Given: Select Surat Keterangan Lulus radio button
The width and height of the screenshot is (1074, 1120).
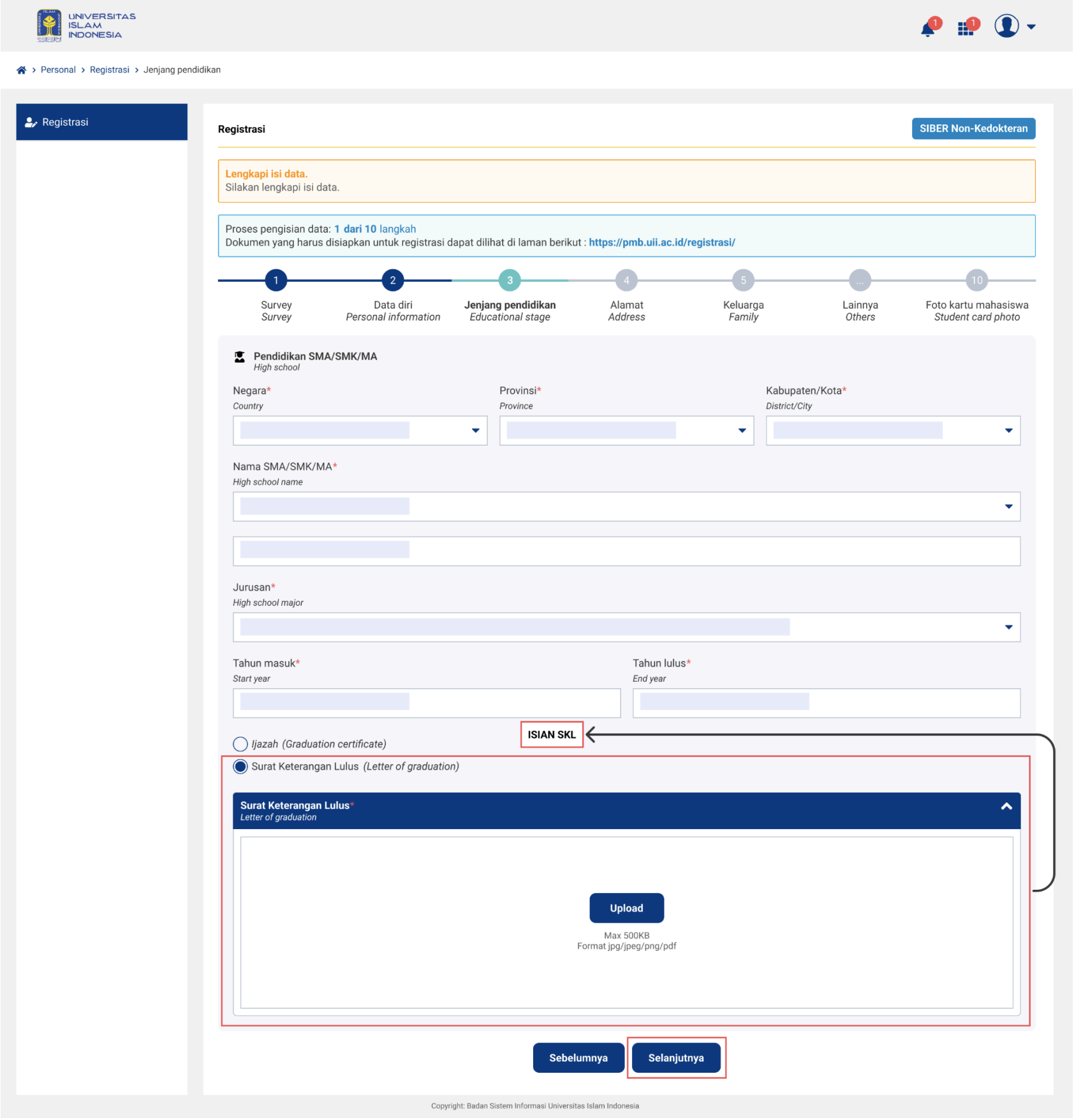Looking at the screenshot, I should [x=240, y=767].
